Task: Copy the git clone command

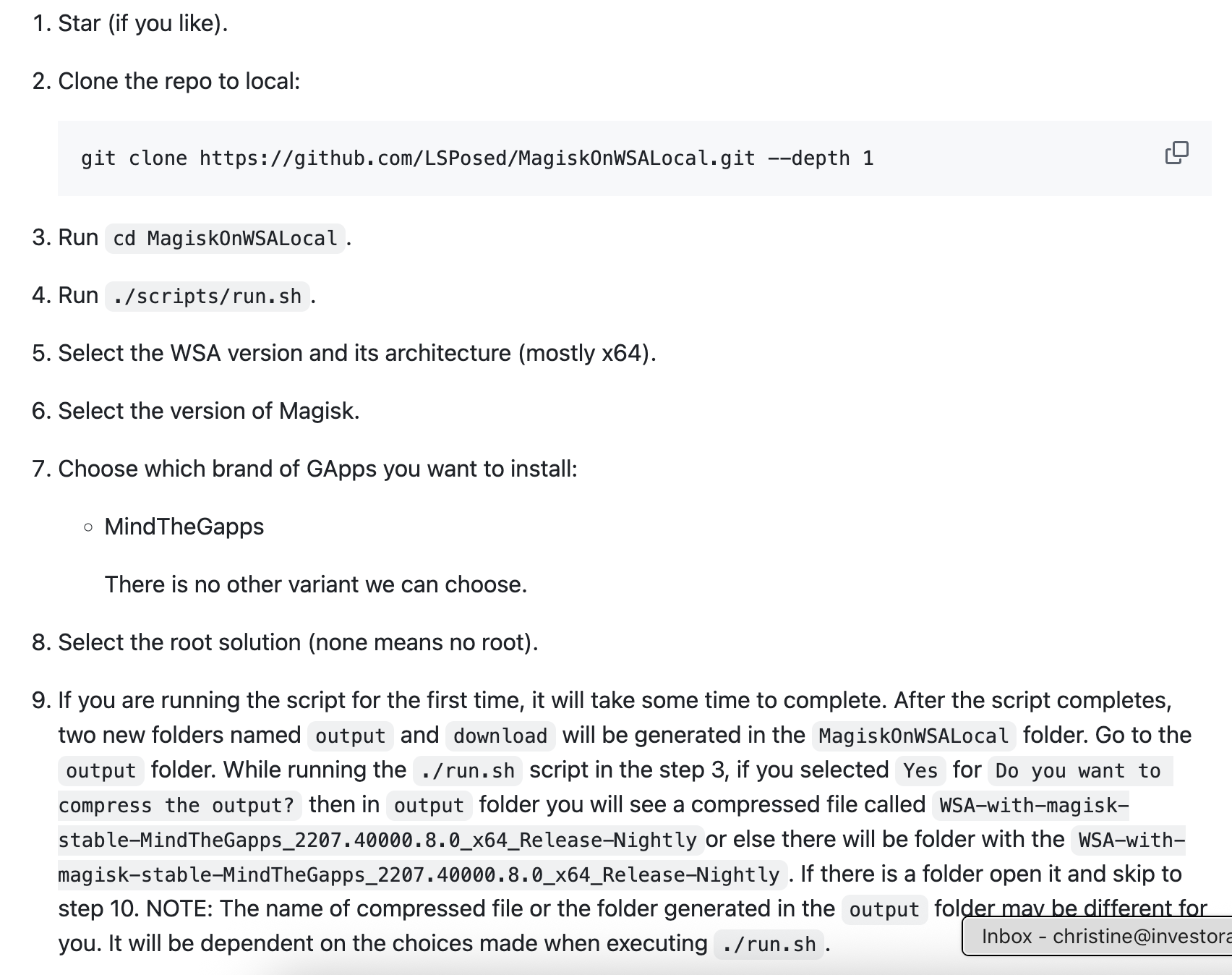Action: (x=1176, y=153)
